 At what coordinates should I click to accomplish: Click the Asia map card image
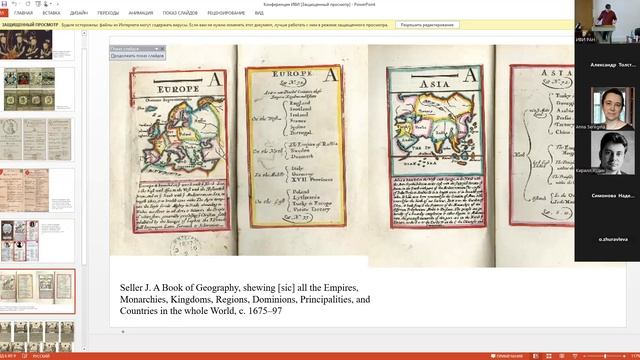(437, 146)
